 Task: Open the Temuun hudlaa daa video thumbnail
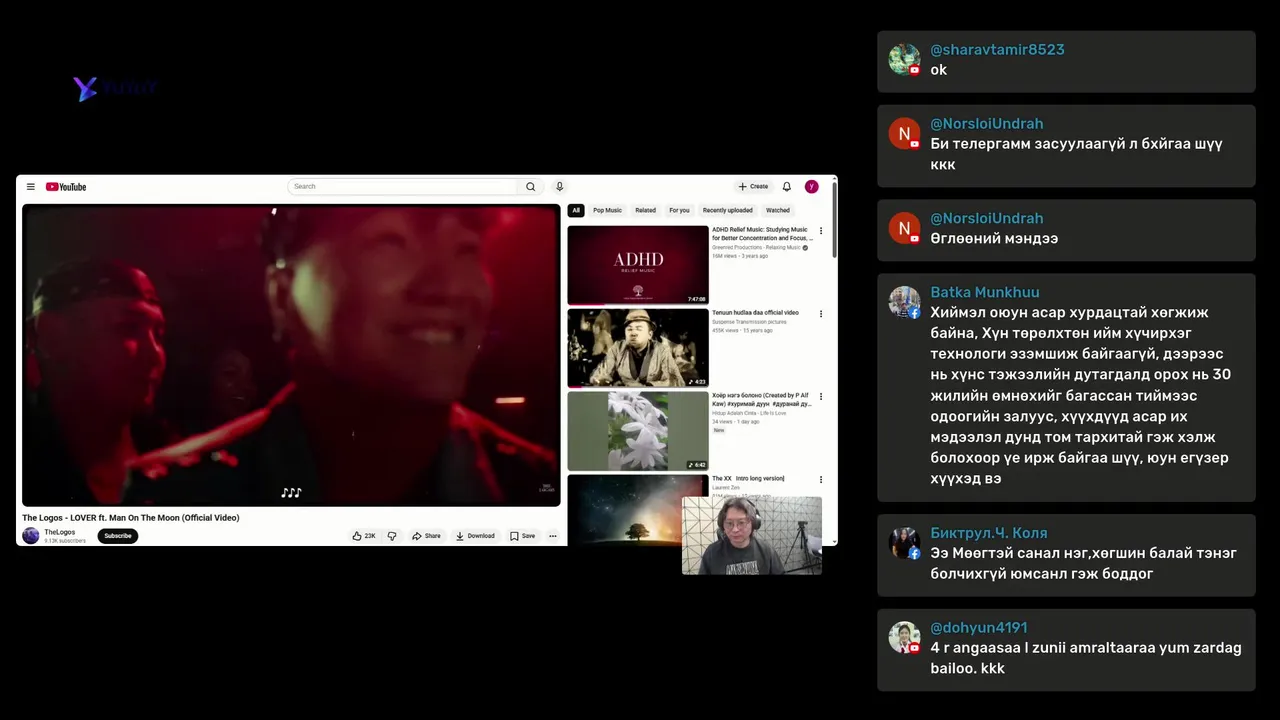click(638, 348)
